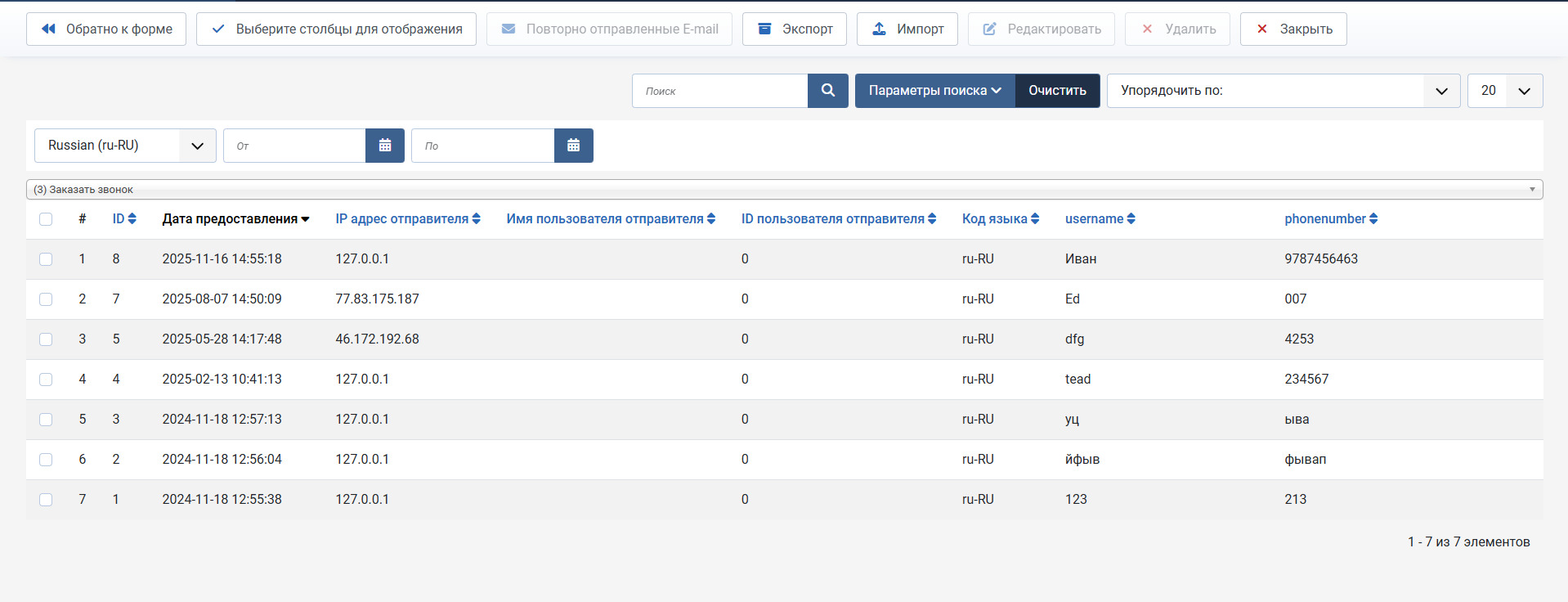Click date cell '2025-02-13 10:41:13'
The height and width of the screenshot is (602, 1568).
222,380
